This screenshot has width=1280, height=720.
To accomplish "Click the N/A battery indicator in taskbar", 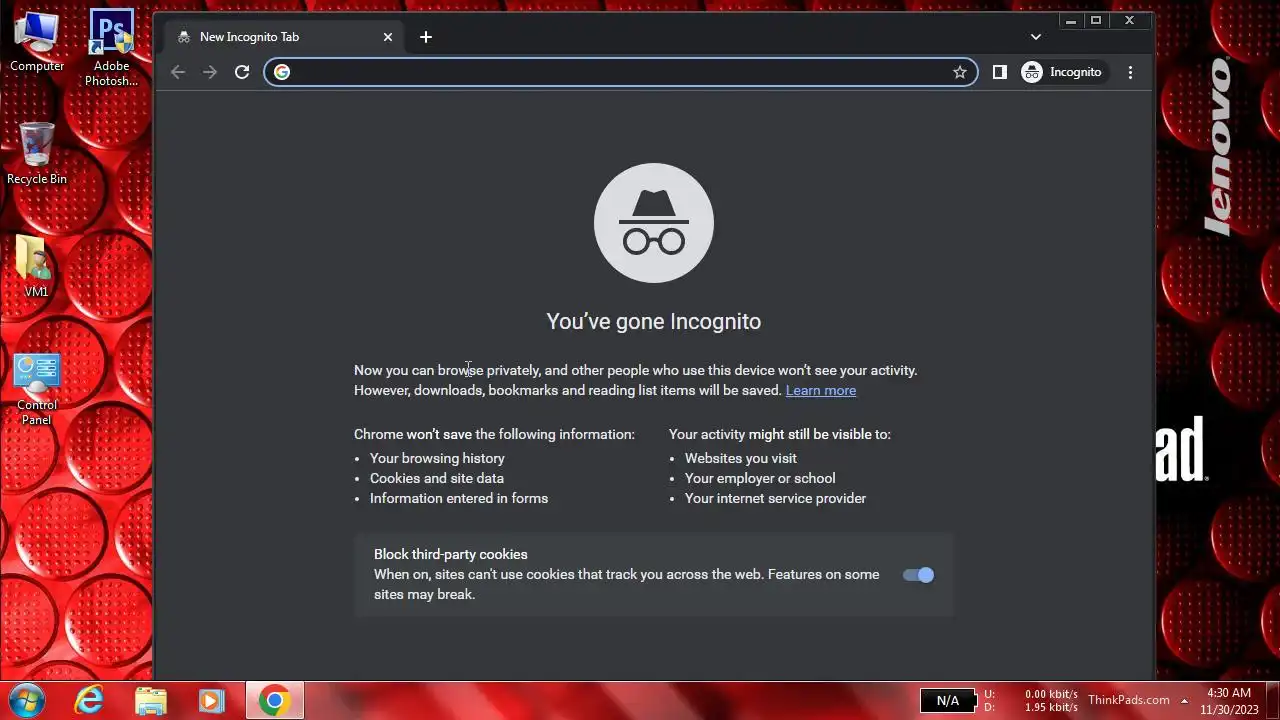I will 947,701.
